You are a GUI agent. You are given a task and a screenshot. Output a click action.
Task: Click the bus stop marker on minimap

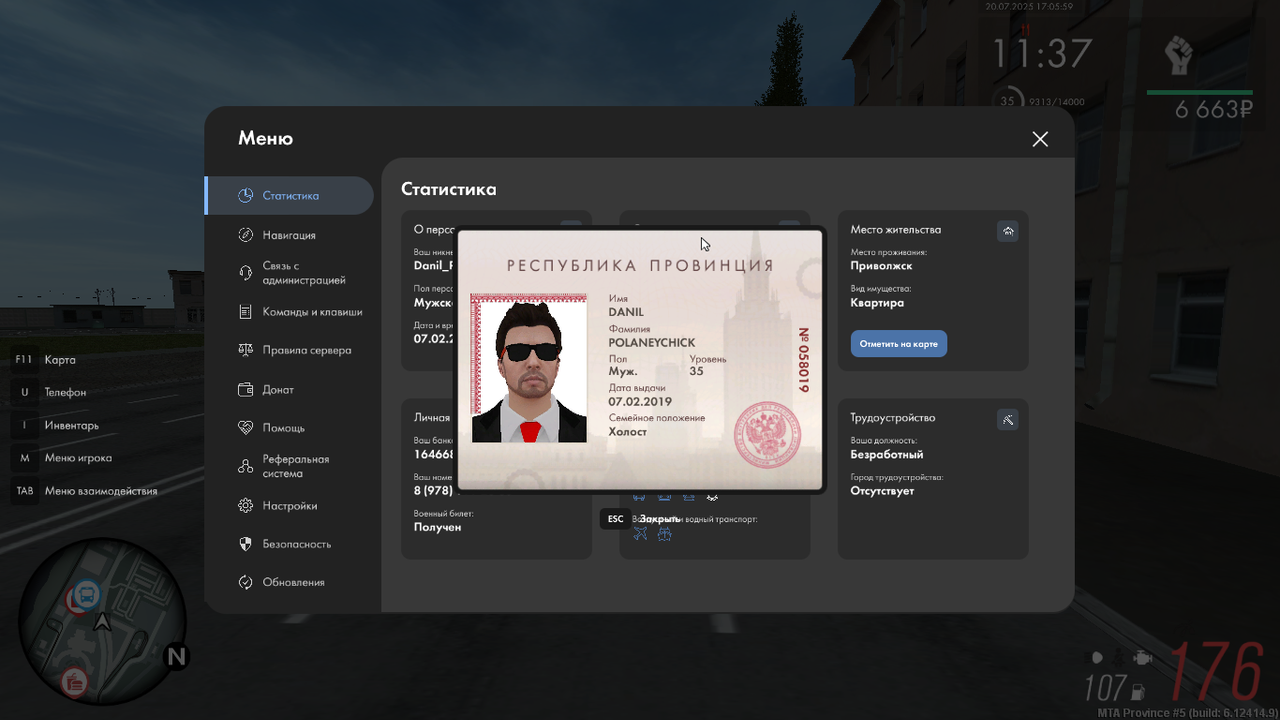click(87, 595)
